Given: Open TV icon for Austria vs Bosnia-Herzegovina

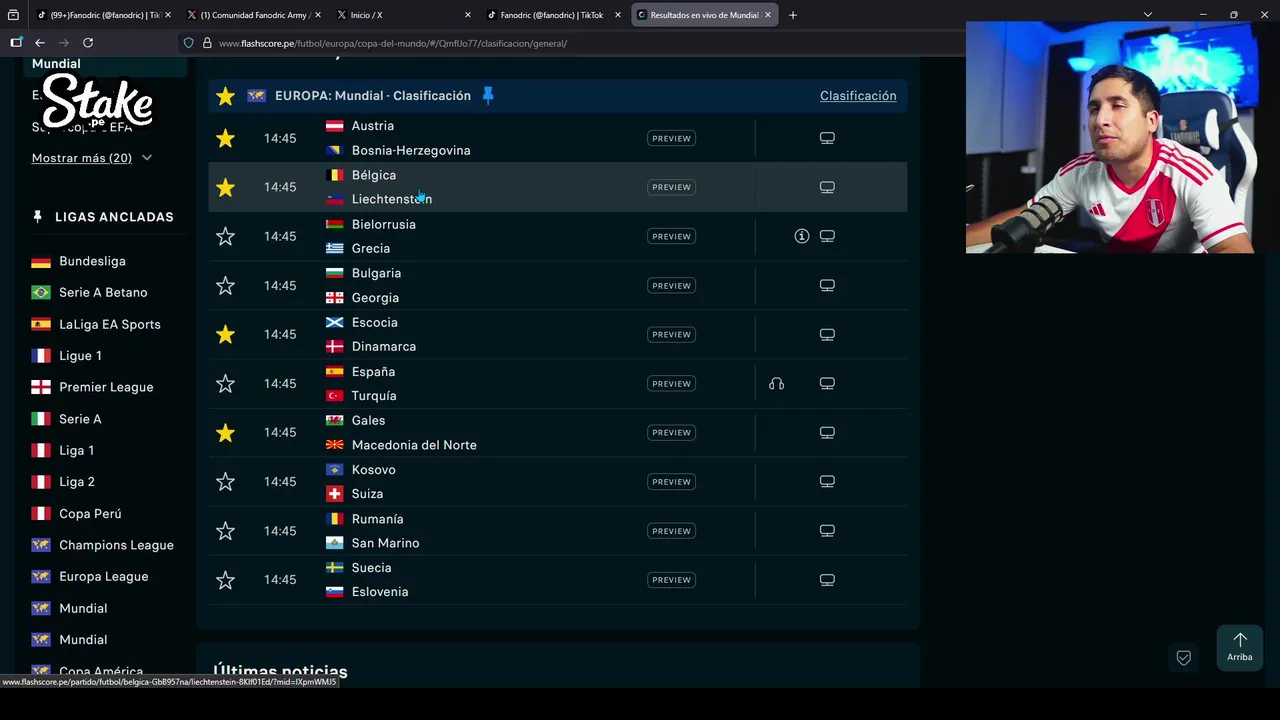Looking at the screenshot, I should click(827, 138).
